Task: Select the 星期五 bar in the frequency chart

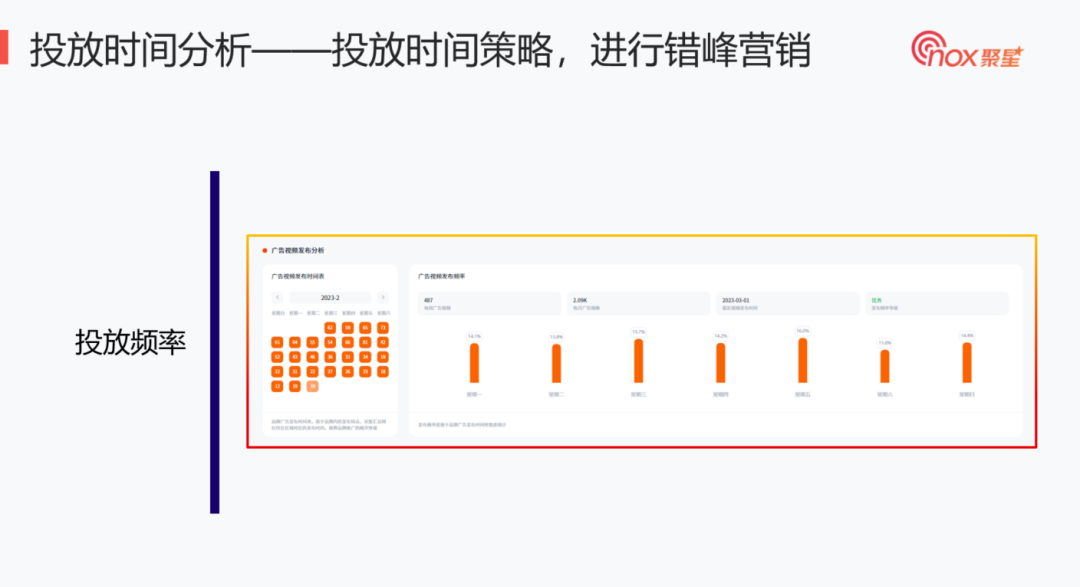Action: coord(803,360)
